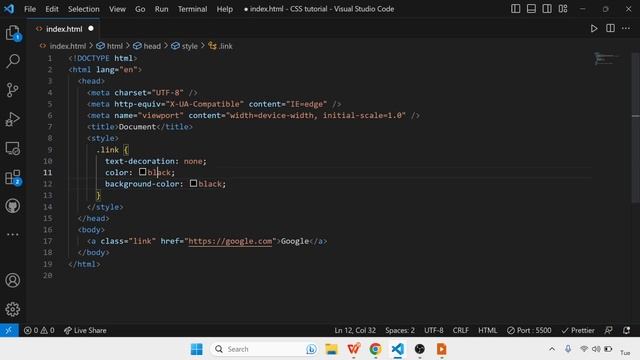The height and width of the screenshot is (360, 640).
Task: Open the Source Control view
Action: (13, 90)
